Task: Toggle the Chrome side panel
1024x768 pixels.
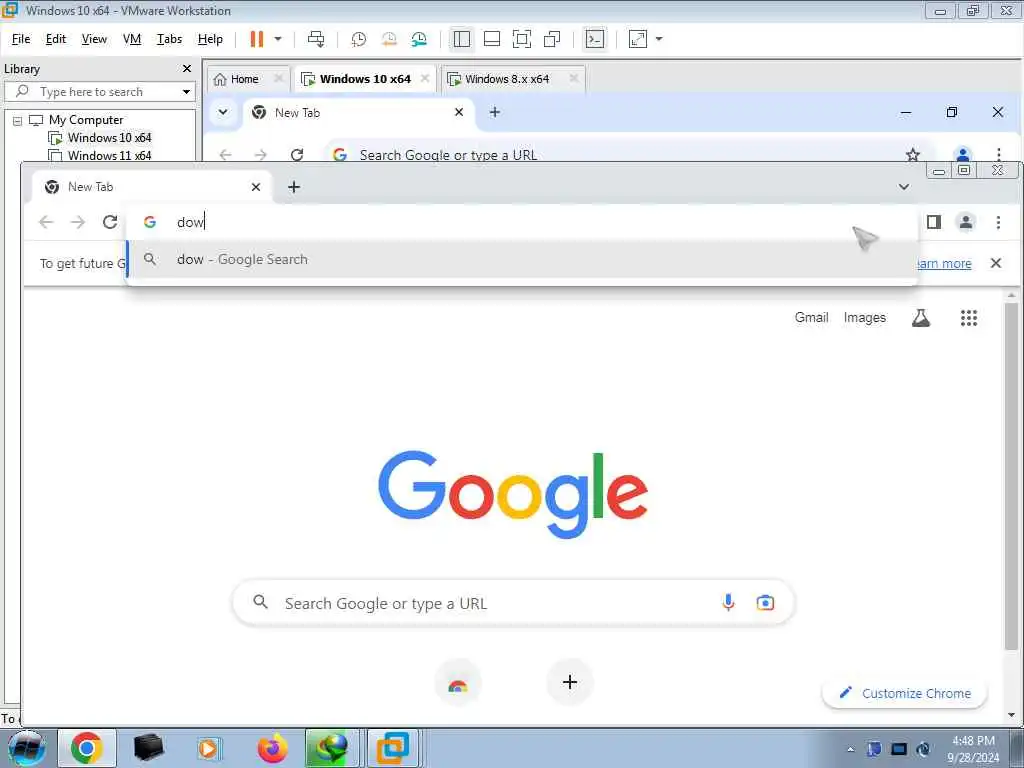Action: click(x=934, y=222)
